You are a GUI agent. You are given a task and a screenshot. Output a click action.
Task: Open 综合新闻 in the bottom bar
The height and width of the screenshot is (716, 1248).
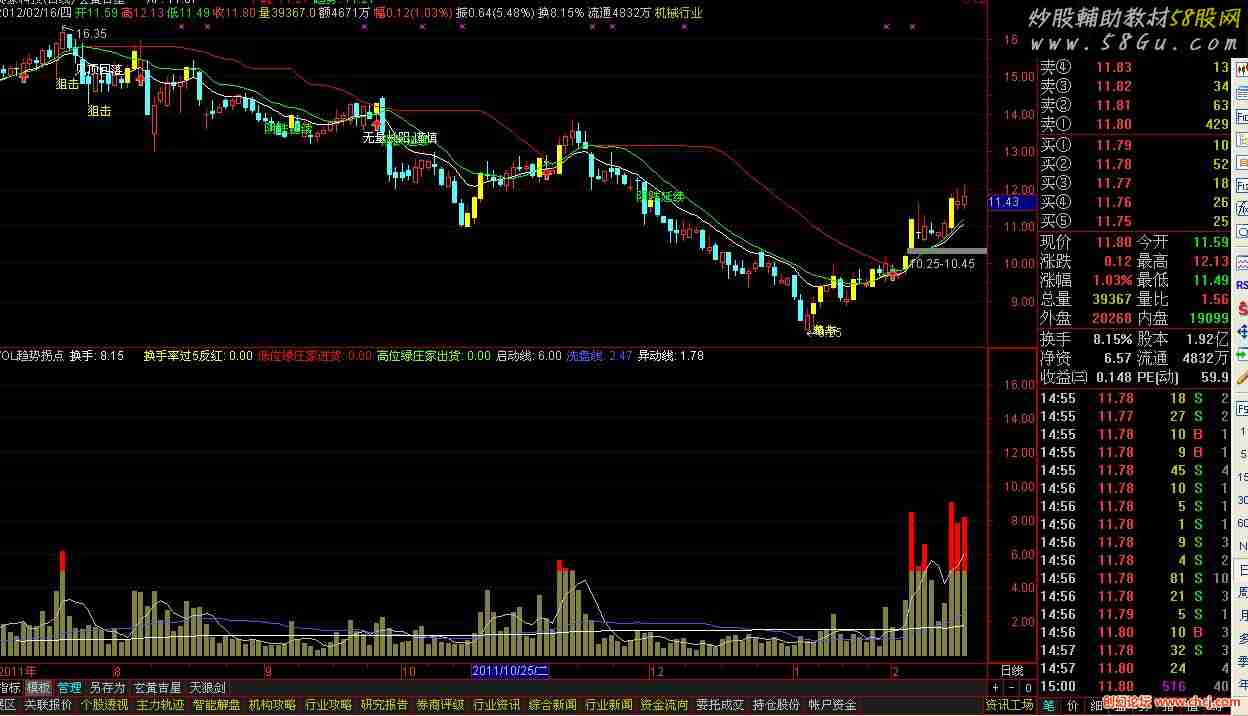point(553,705)
